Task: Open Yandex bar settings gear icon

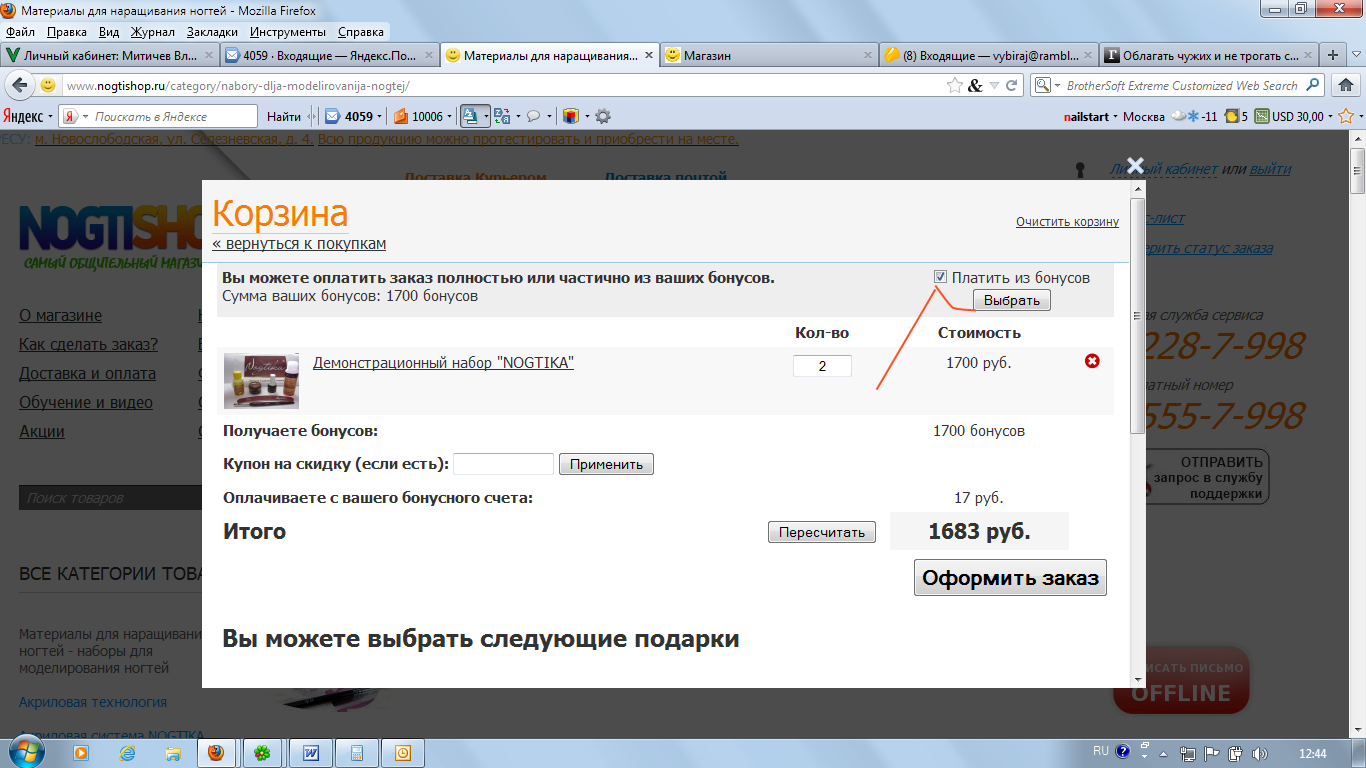Action: tap(603, 116)
